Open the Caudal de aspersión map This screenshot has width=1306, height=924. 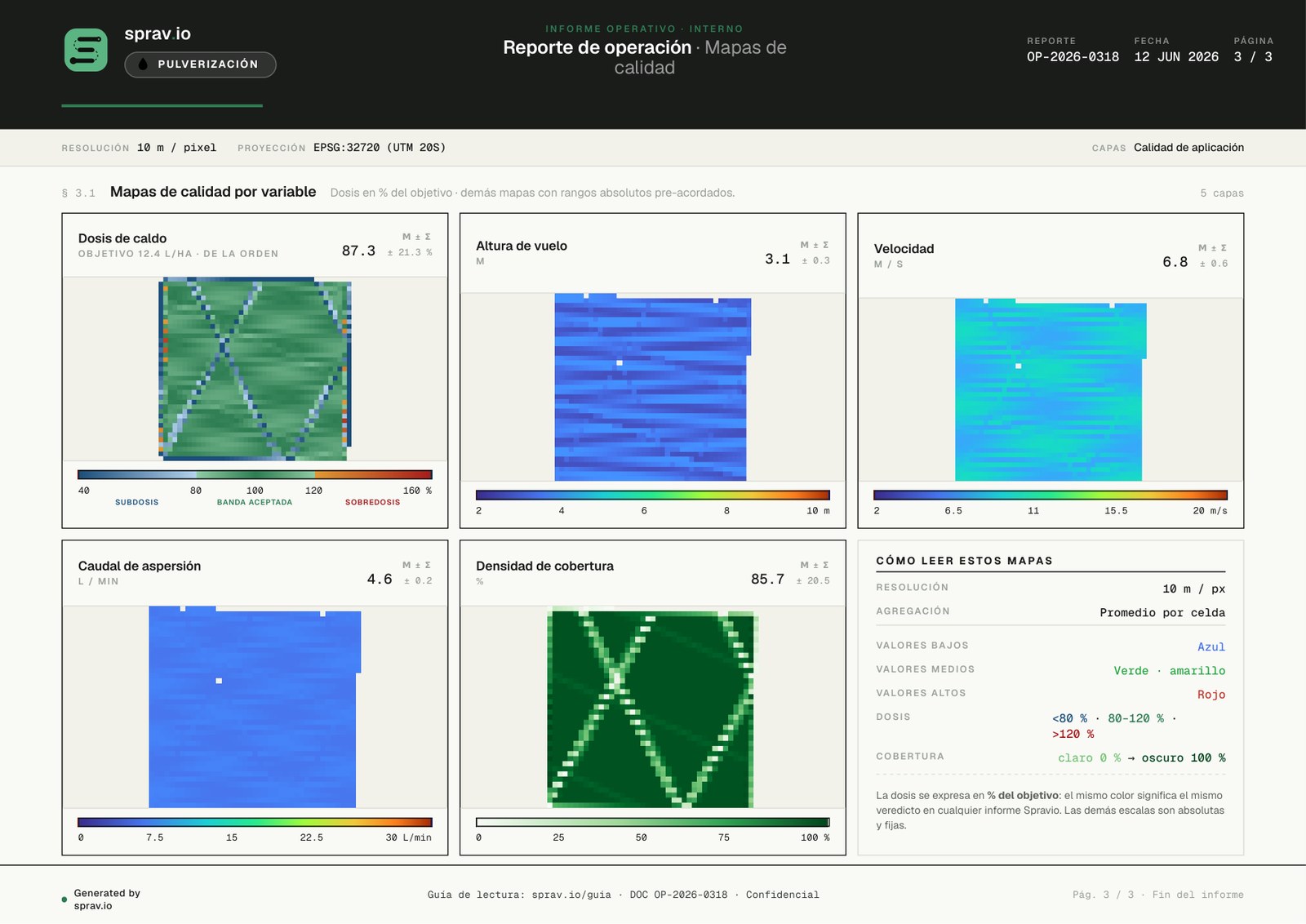(x=255, y=707)
